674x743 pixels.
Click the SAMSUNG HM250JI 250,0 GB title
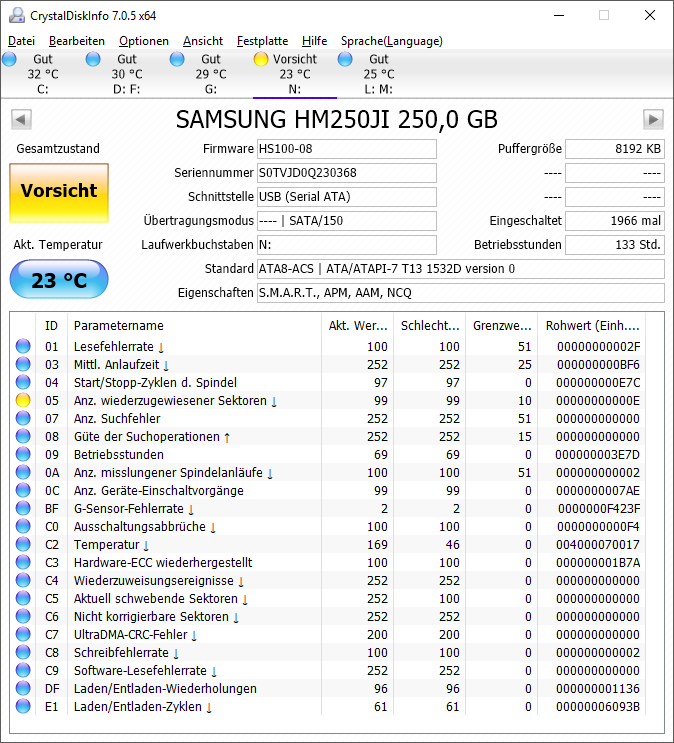[337, 119]
